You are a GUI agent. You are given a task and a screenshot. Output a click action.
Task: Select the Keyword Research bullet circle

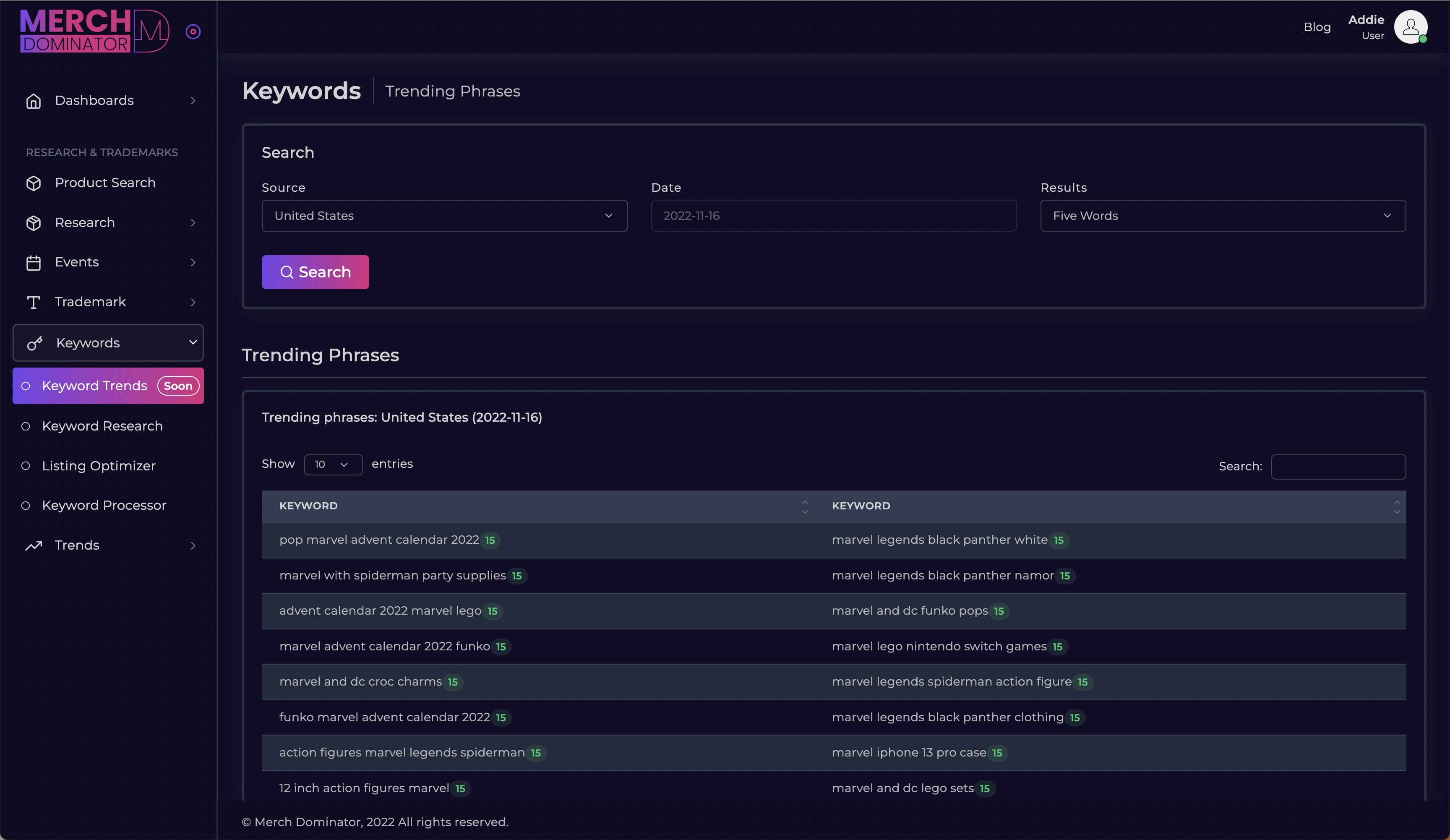pyautogui.click(x=25, y=426)
